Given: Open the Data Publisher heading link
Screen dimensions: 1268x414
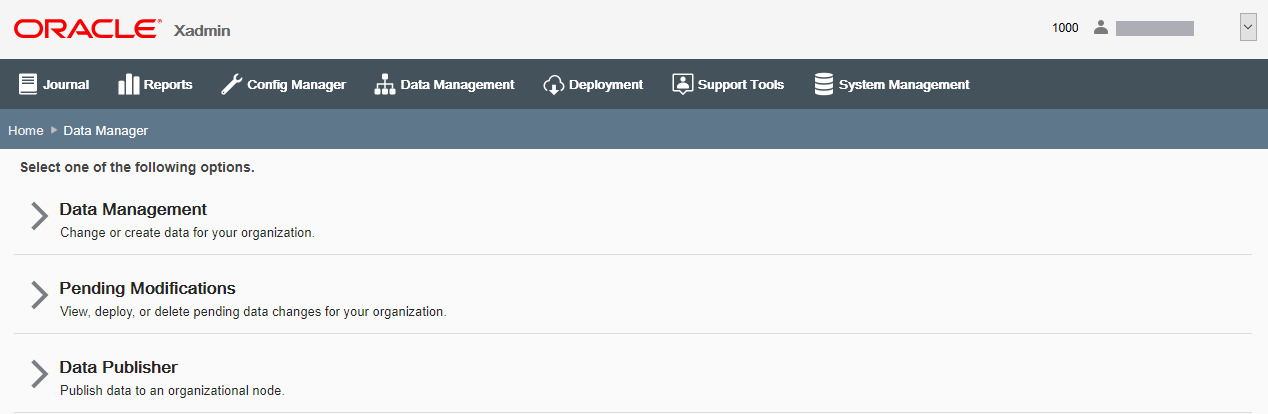Looking at the screenshot, I should point(118,368).
